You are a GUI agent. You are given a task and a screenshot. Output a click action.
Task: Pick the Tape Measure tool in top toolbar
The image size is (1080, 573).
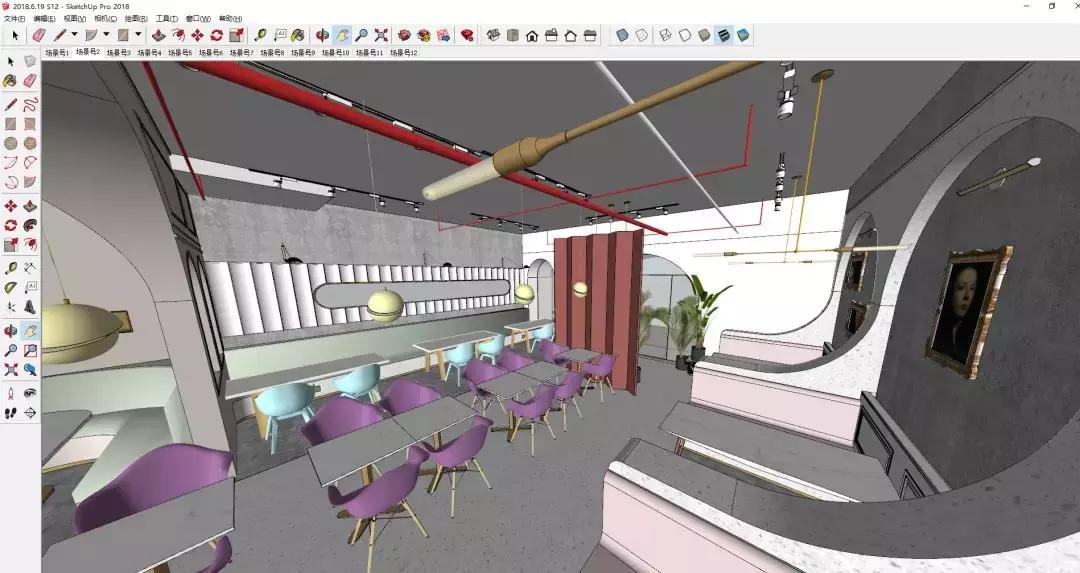(x=261, y=35)
